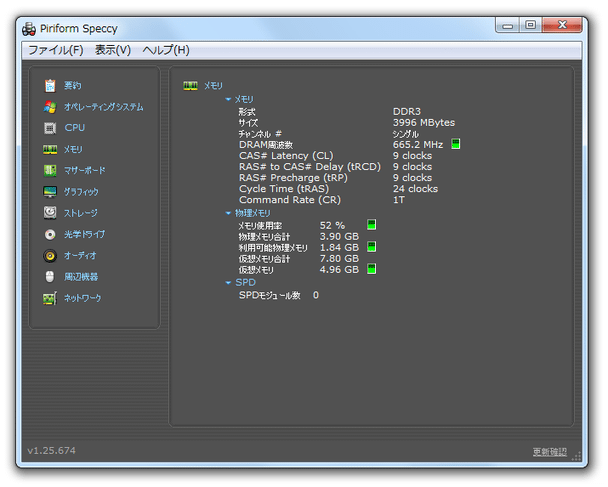Select the 665.2 MHz frequency value
Image resolution: width=608 pixels, height=487 pixels.
pyautogui.click(x=418, y=145)
